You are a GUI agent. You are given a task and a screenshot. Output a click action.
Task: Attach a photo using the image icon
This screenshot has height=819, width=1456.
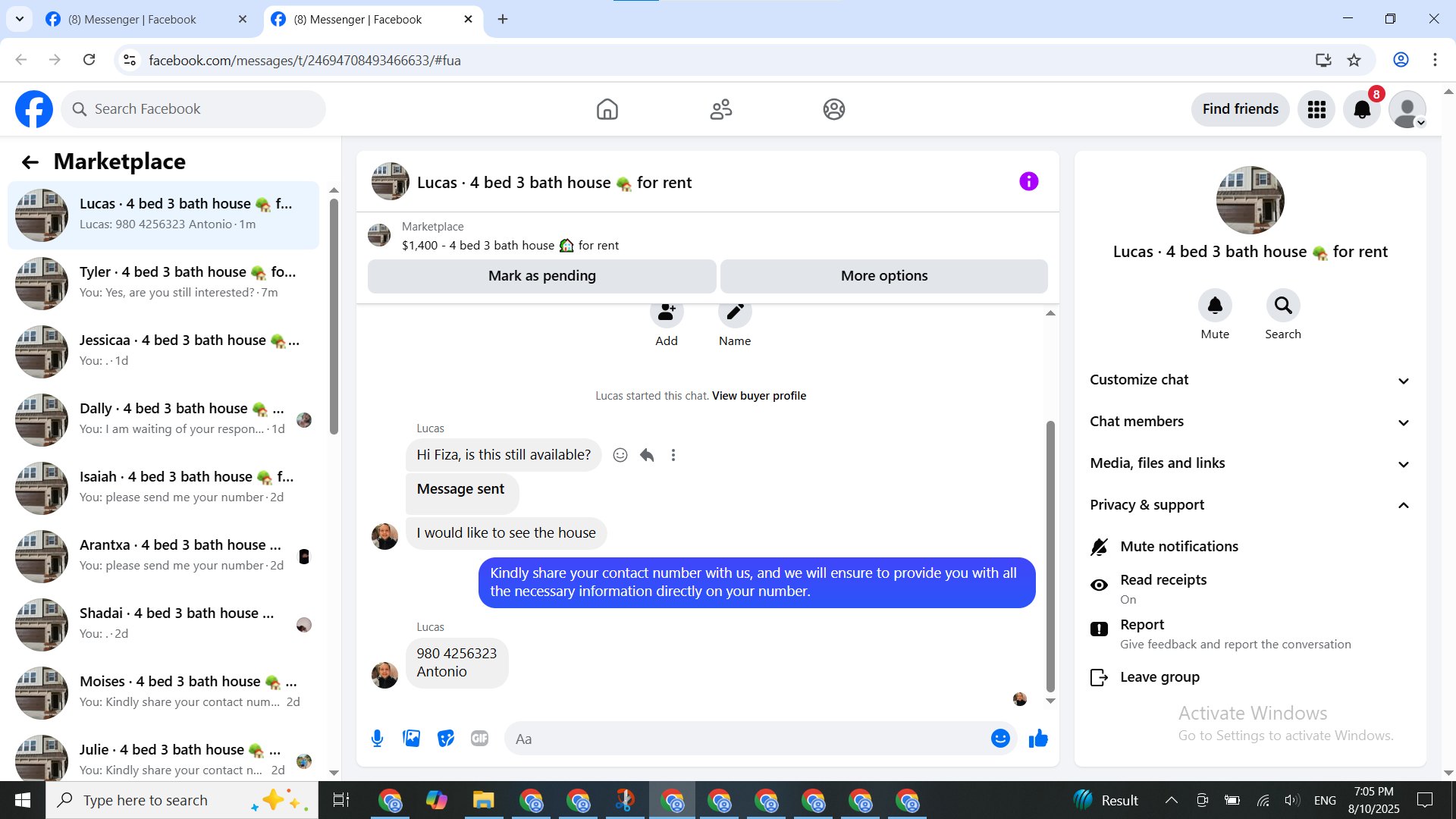411,739
